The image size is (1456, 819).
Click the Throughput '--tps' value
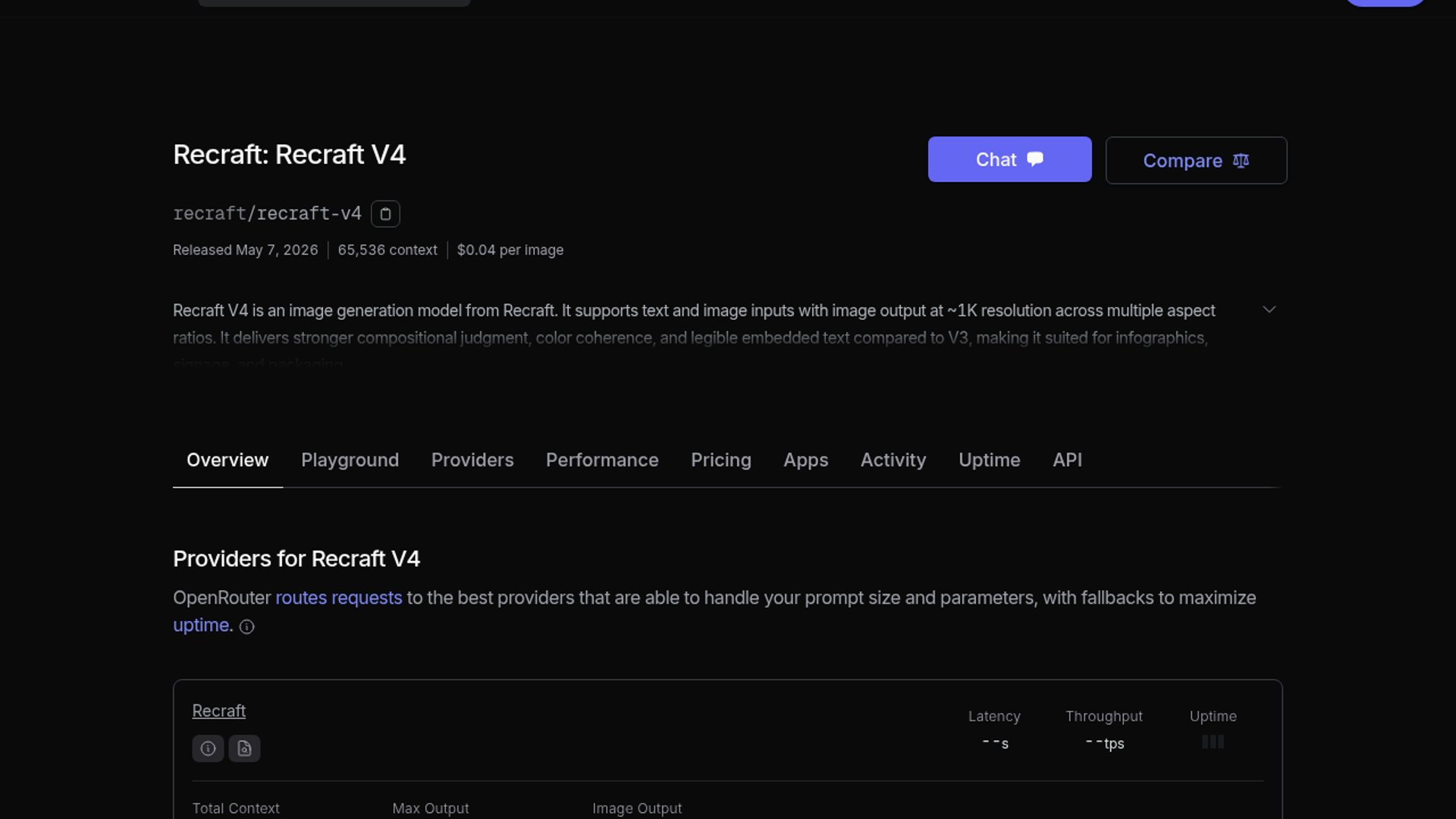tap(1103, 743)
